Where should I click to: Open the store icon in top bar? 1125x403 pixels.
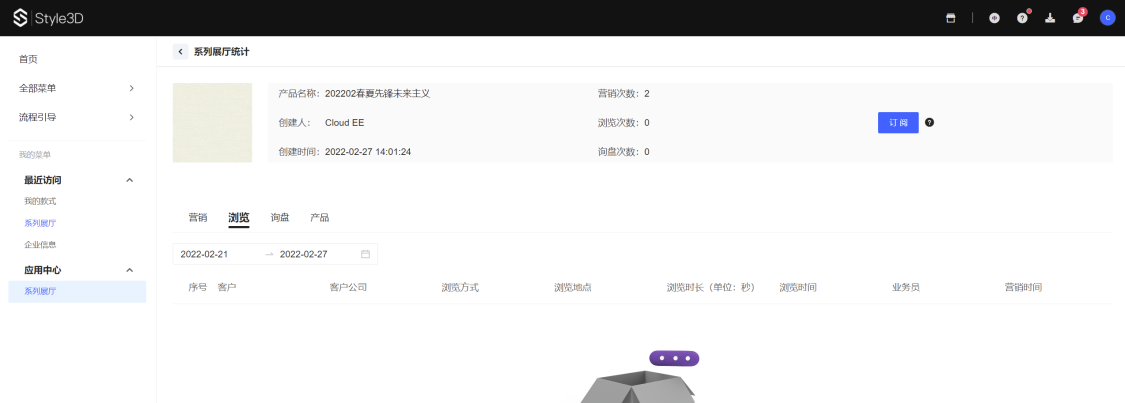(950, 18)
